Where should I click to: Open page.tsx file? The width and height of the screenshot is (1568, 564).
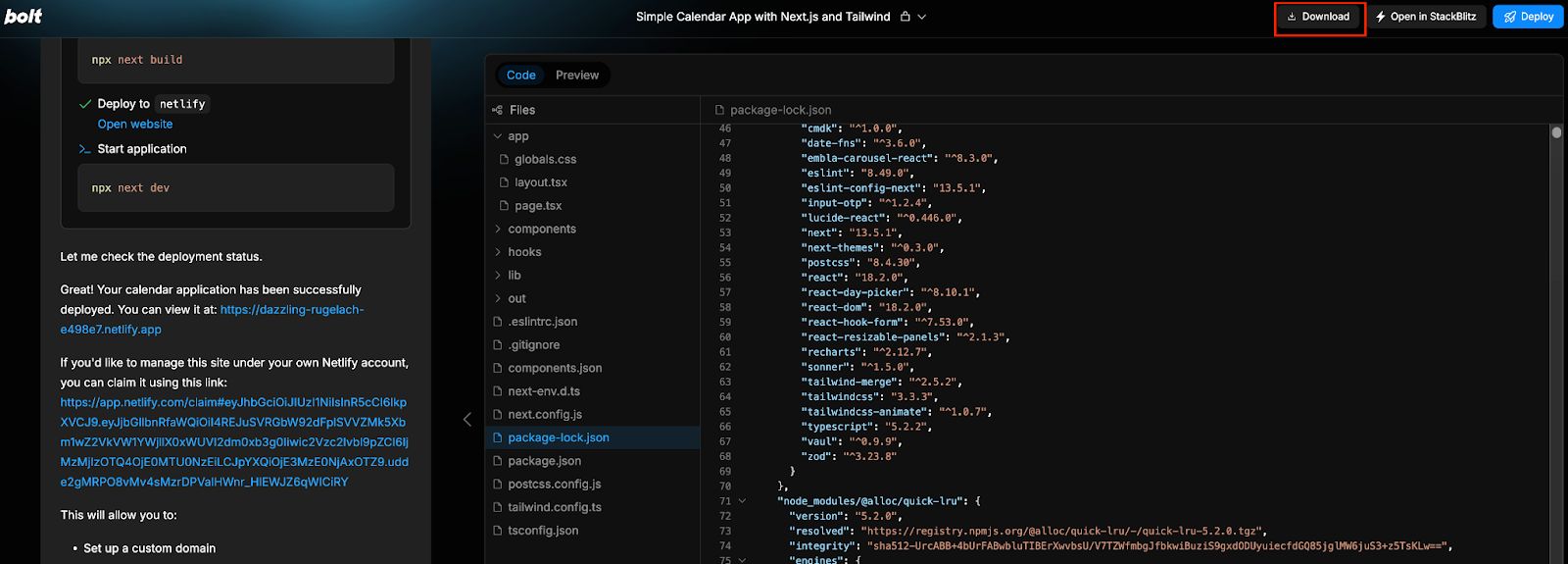[x=538, y=206]
